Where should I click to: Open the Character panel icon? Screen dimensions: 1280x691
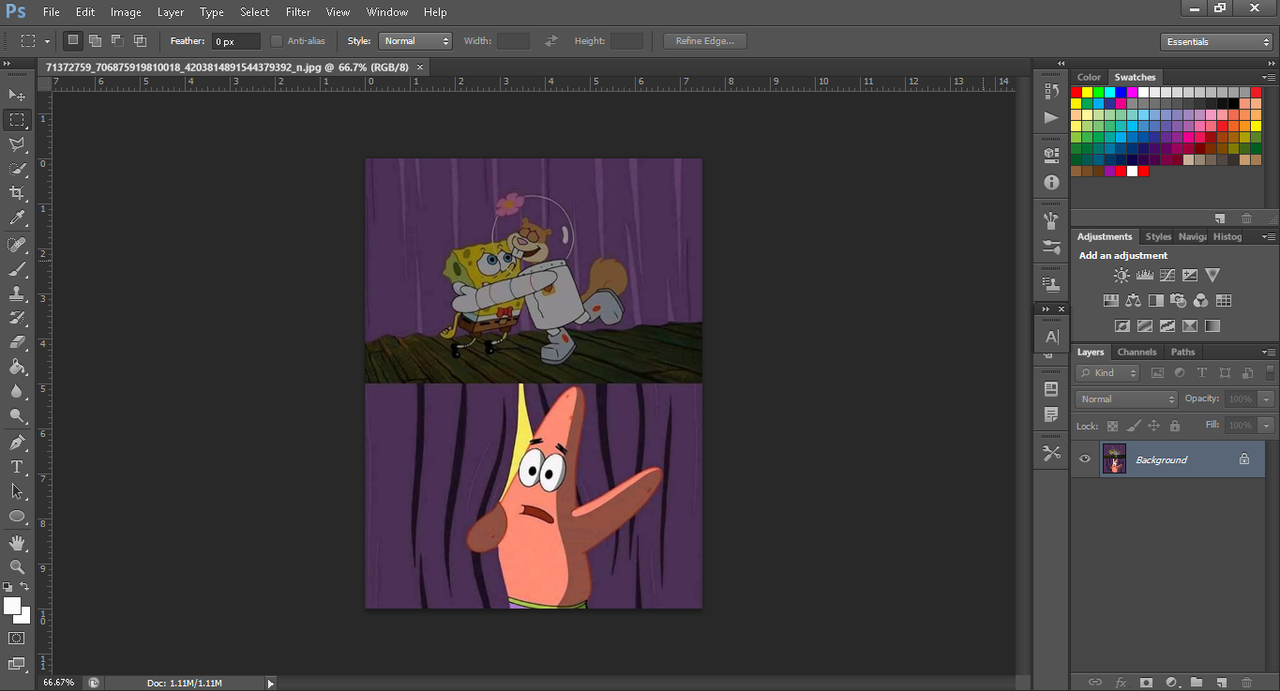[1051, 337]
